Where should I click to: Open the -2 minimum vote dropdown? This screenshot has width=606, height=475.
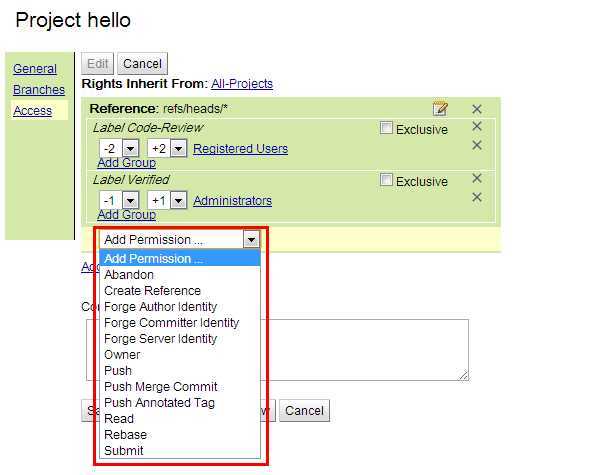point(130,149)
